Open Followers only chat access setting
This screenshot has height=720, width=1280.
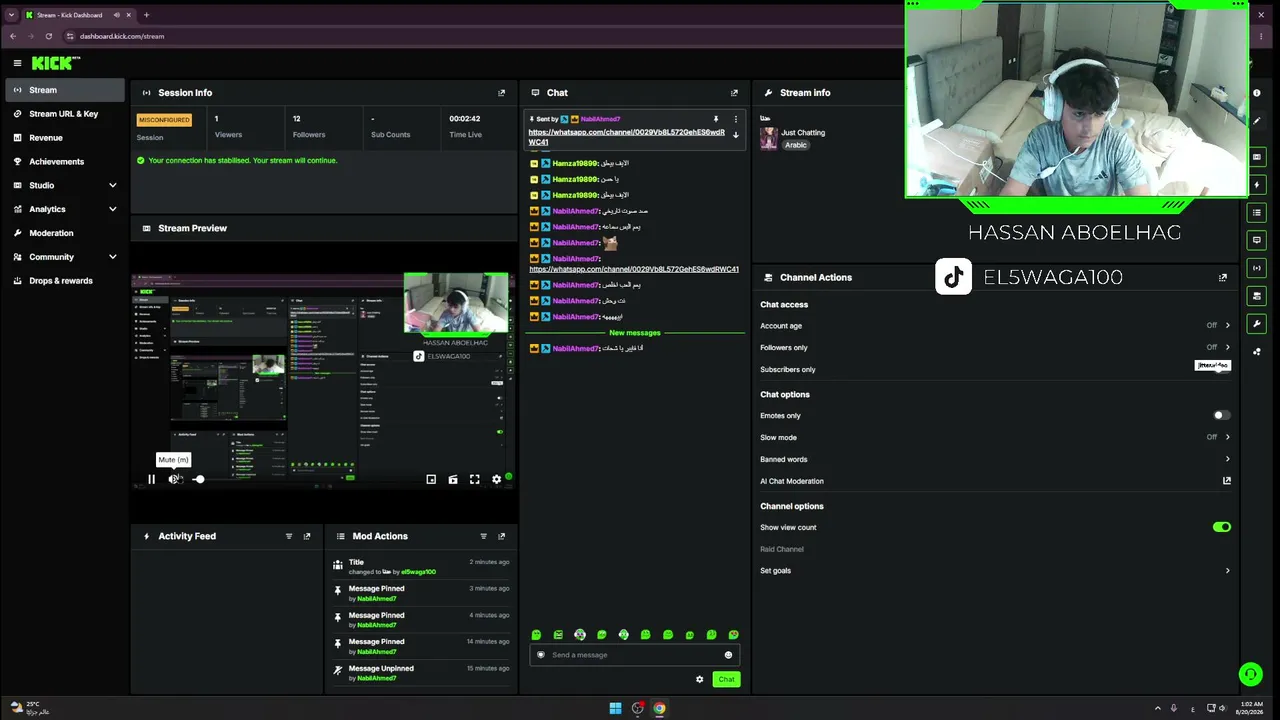click(995, 348)
